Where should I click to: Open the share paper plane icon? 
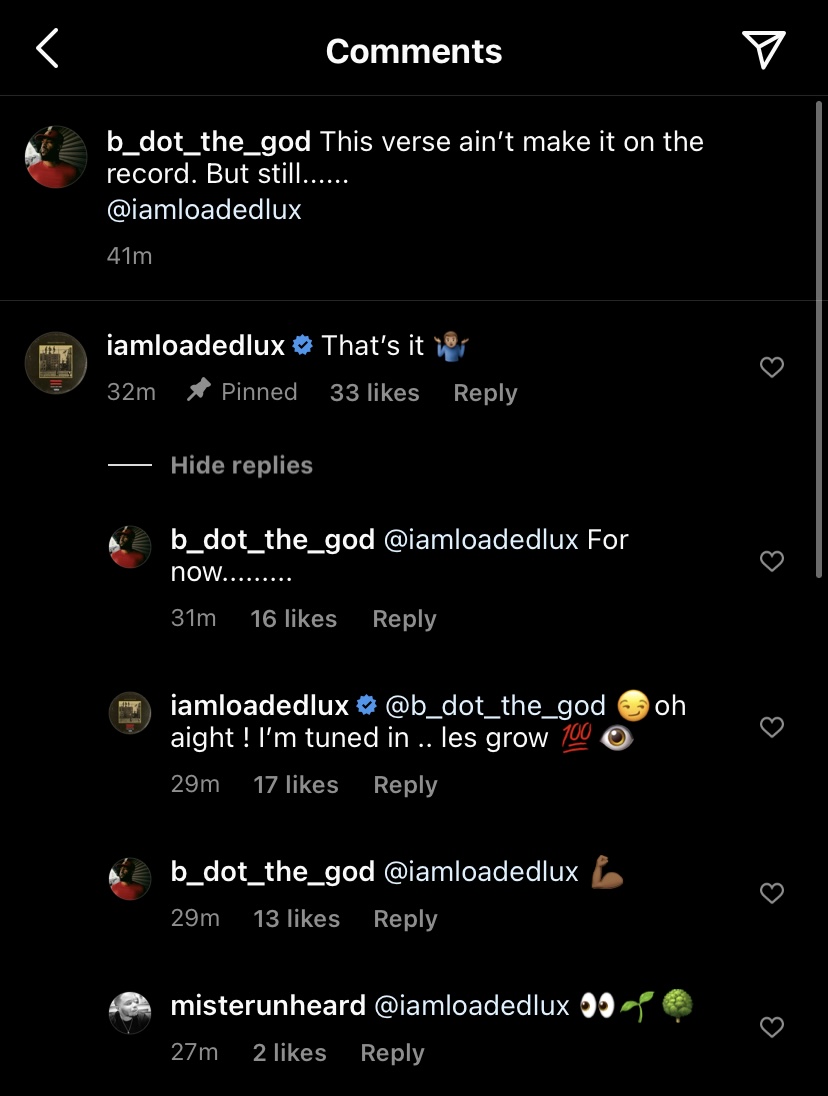coord(763,49)
